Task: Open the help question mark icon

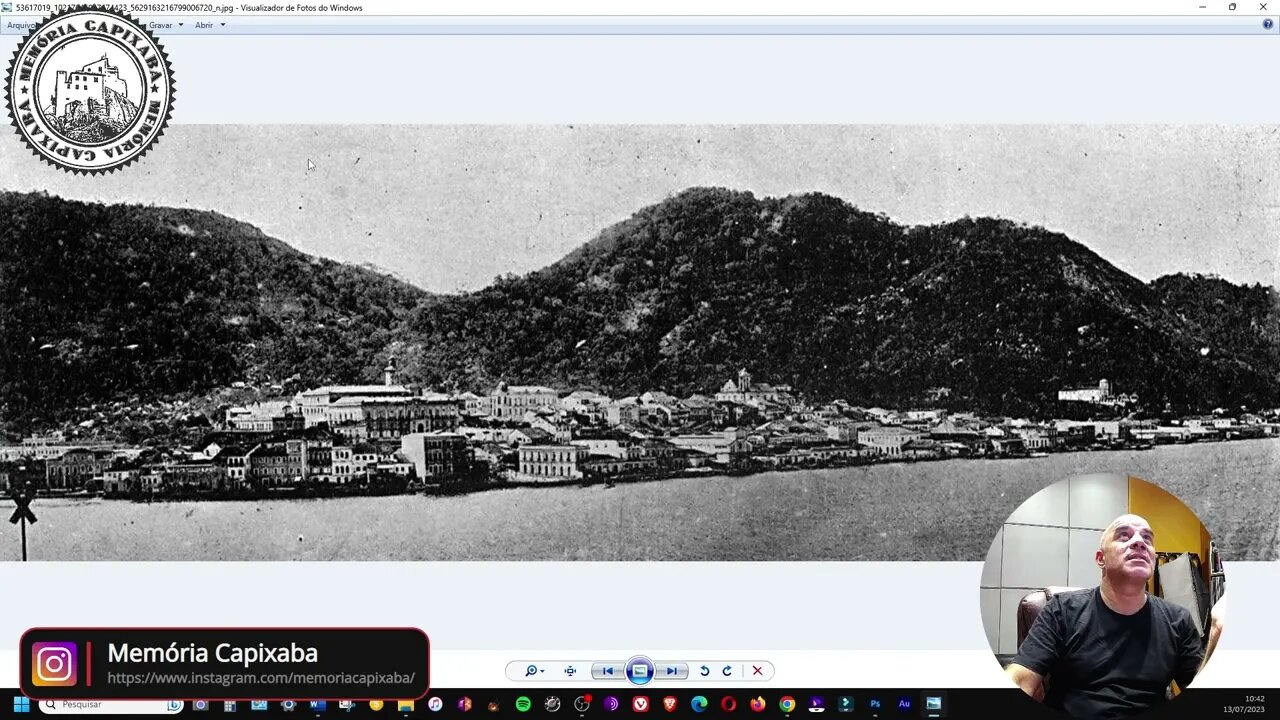Action: pos(1268,24)
